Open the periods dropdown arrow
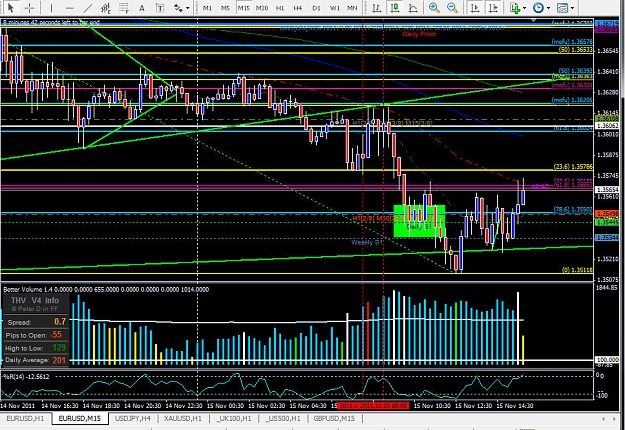The width and height of the screenshot is (625, 430). coord(548,8)
